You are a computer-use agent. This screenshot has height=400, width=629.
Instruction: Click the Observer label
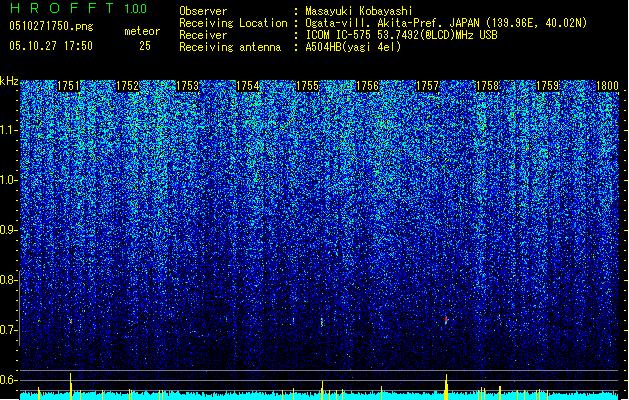[203, 11]
